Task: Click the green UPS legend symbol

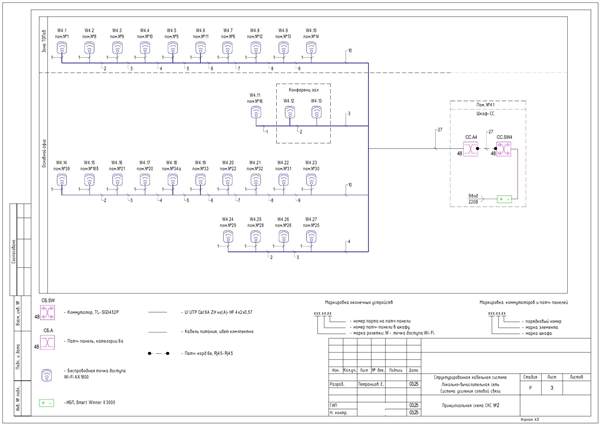Action: click(46, 403)
